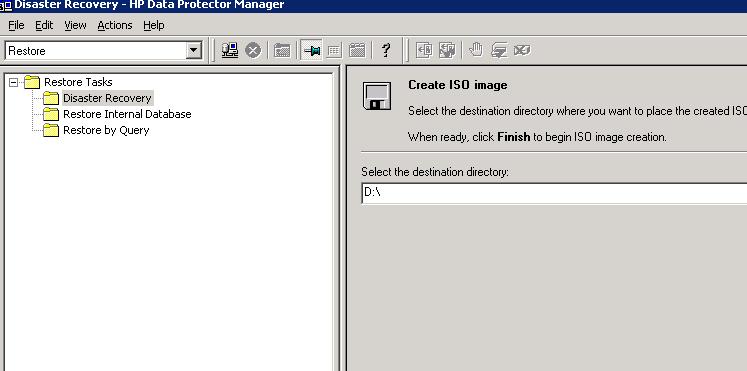
Task: Click the tabbed property sheet toolbar icon
Action: click(x=357, y=50)
